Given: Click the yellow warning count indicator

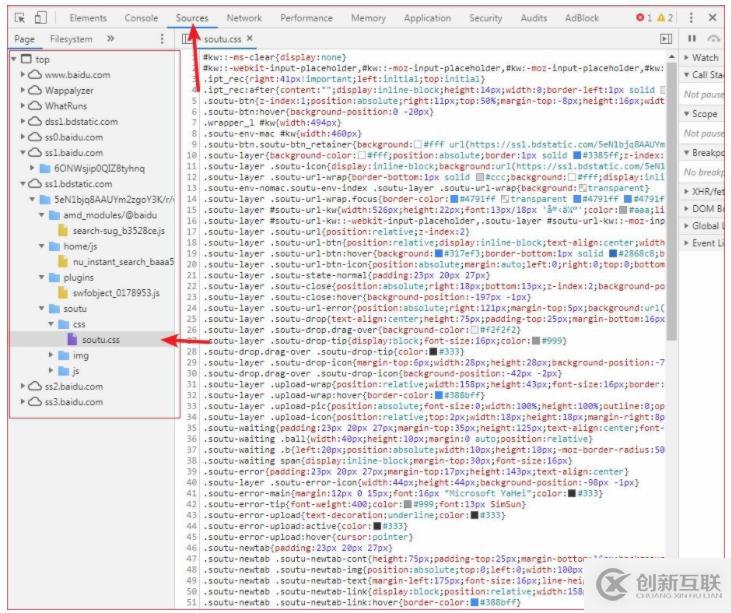Looking at the screenshot, I should click(x=666, y=18).
